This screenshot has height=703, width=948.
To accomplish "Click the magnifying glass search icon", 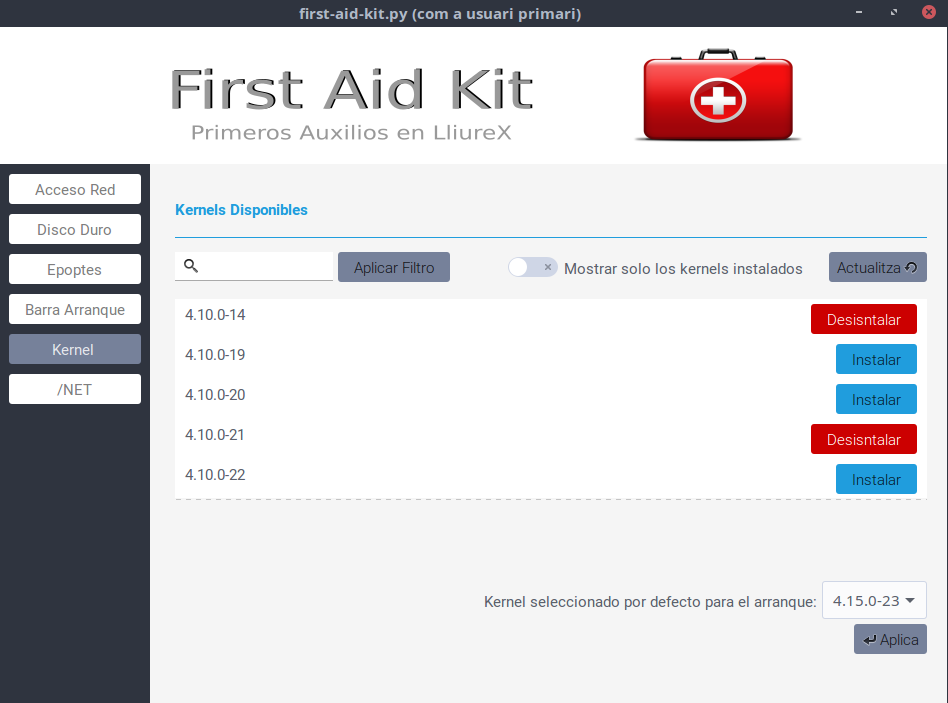I will tap(191, 266).
